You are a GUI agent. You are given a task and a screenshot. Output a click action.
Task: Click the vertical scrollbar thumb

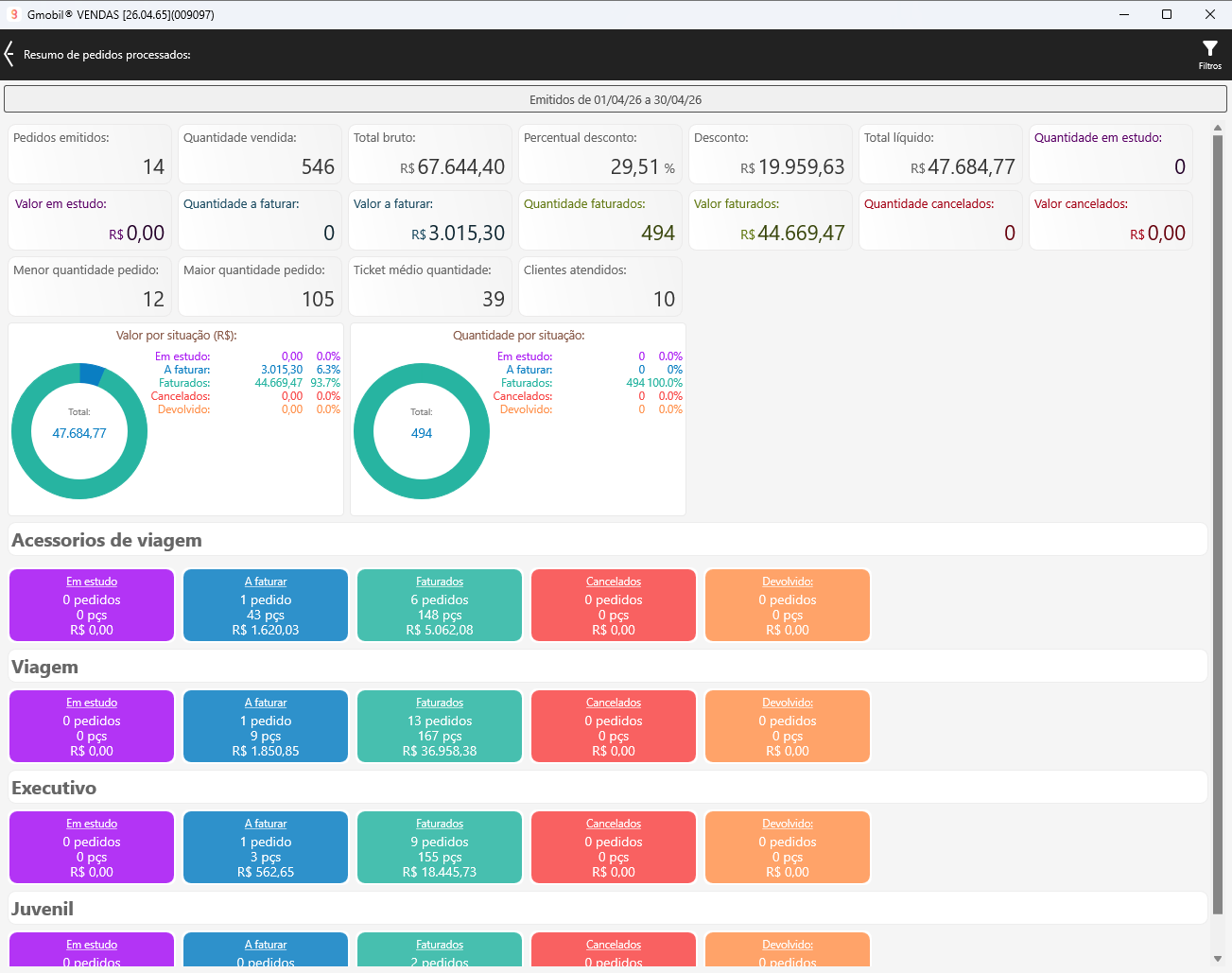pyautogui.click(x=1218, y=525)
